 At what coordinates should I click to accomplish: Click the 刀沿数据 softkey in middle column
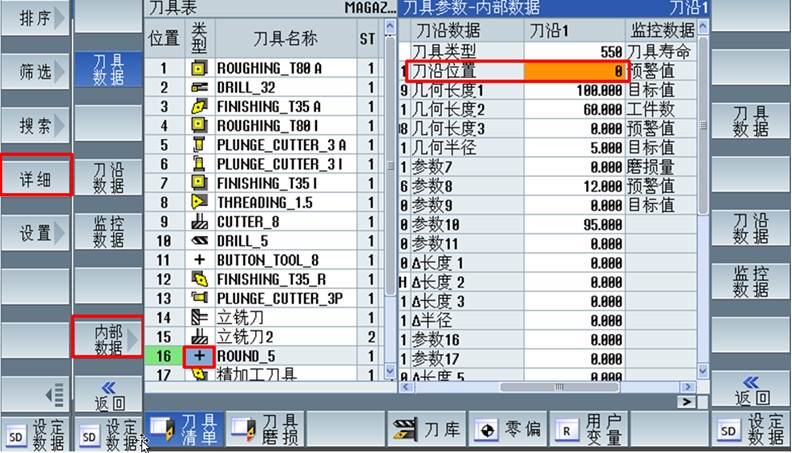108,177
